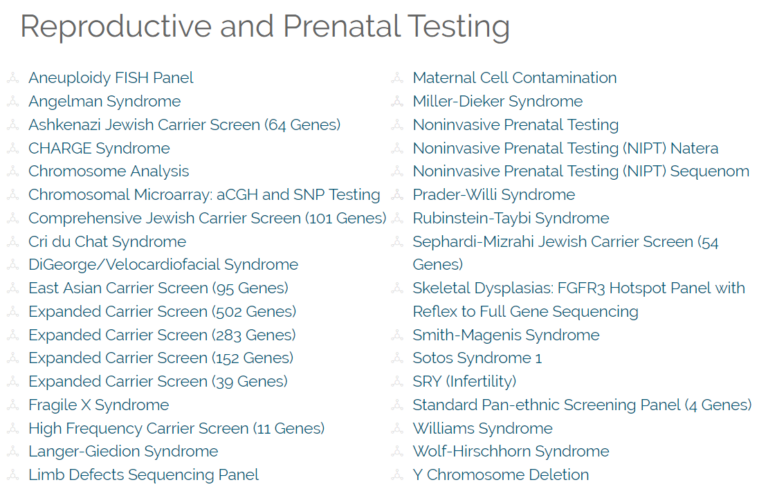
Task: Click the icon before Maternal Cell Contamination
Action: click(x=397, y=78)
